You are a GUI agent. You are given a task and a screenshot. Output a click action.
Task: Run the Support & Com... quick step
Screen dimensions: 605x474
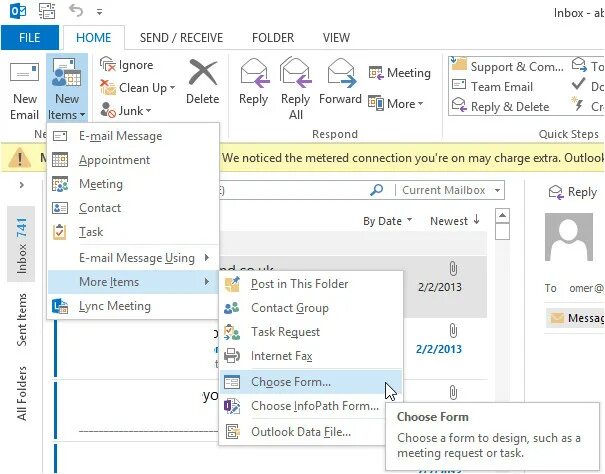coord(508,66)
